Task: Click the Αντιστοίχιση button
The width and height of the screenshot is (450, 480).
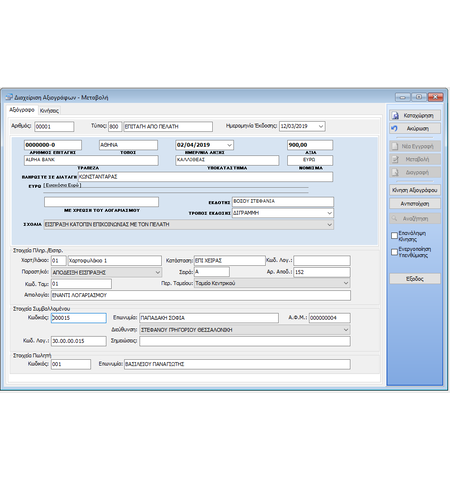Action: tap(415, 203)
